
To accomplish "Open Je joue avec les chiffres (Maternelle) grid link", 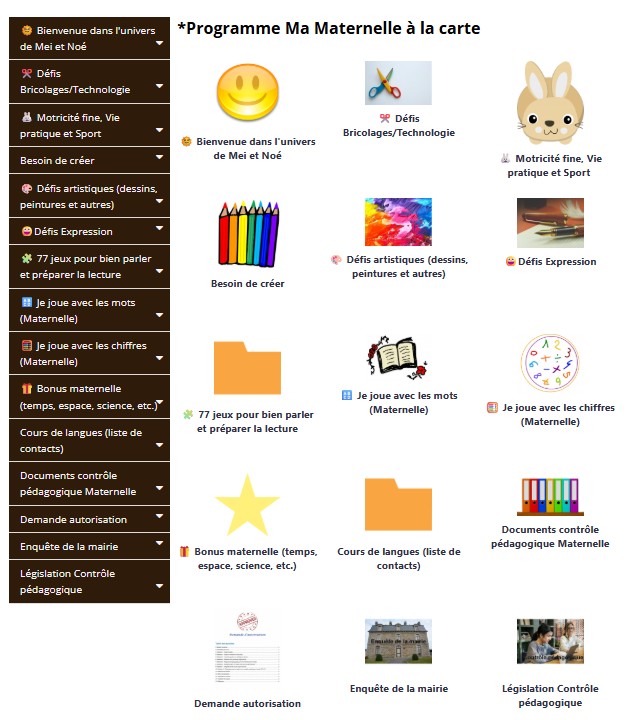I will pos(551,415).
